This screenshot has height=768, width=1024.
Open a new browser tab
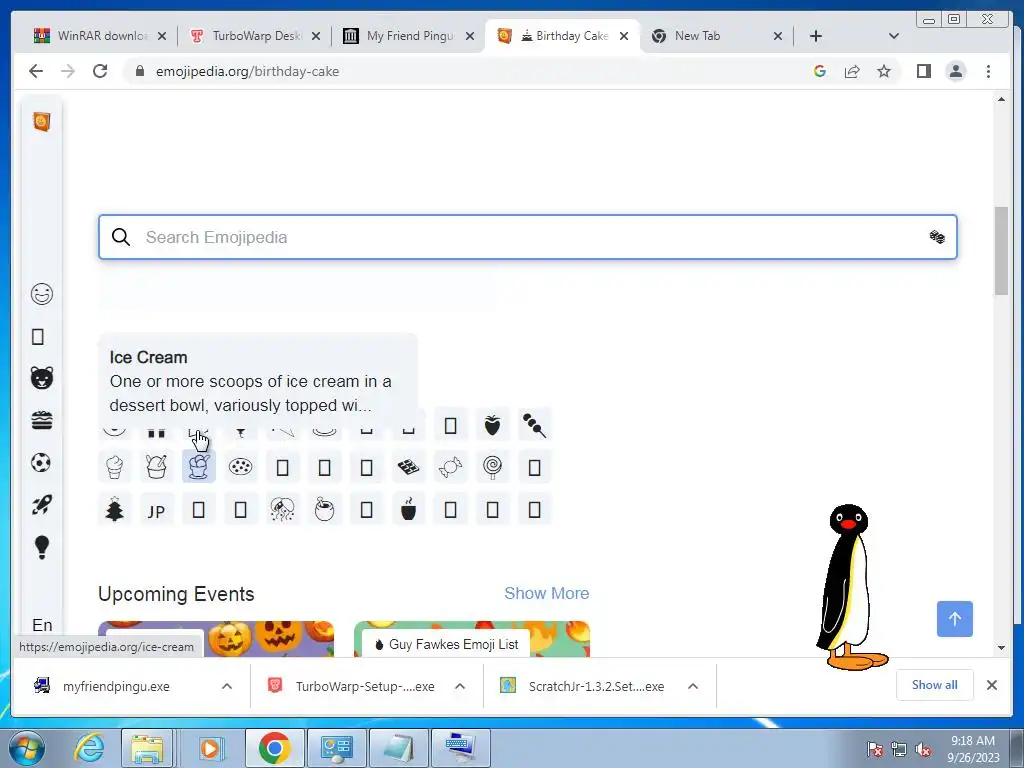816,36
